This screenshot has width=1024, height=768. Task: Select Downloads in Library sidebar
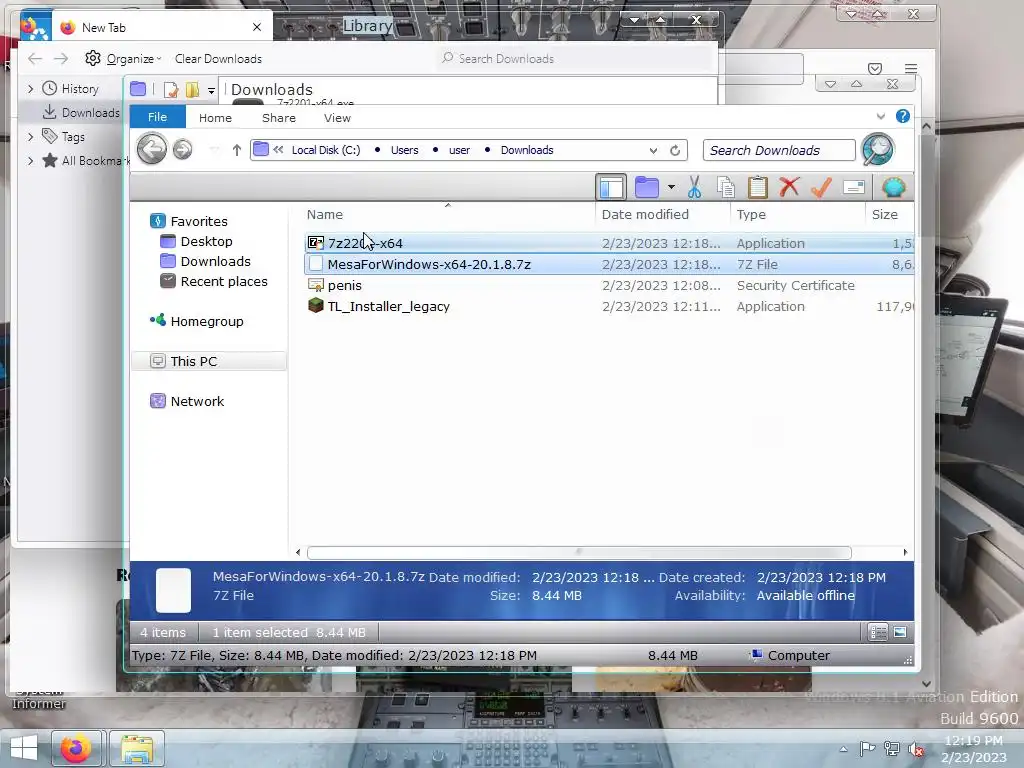(82, 112)
